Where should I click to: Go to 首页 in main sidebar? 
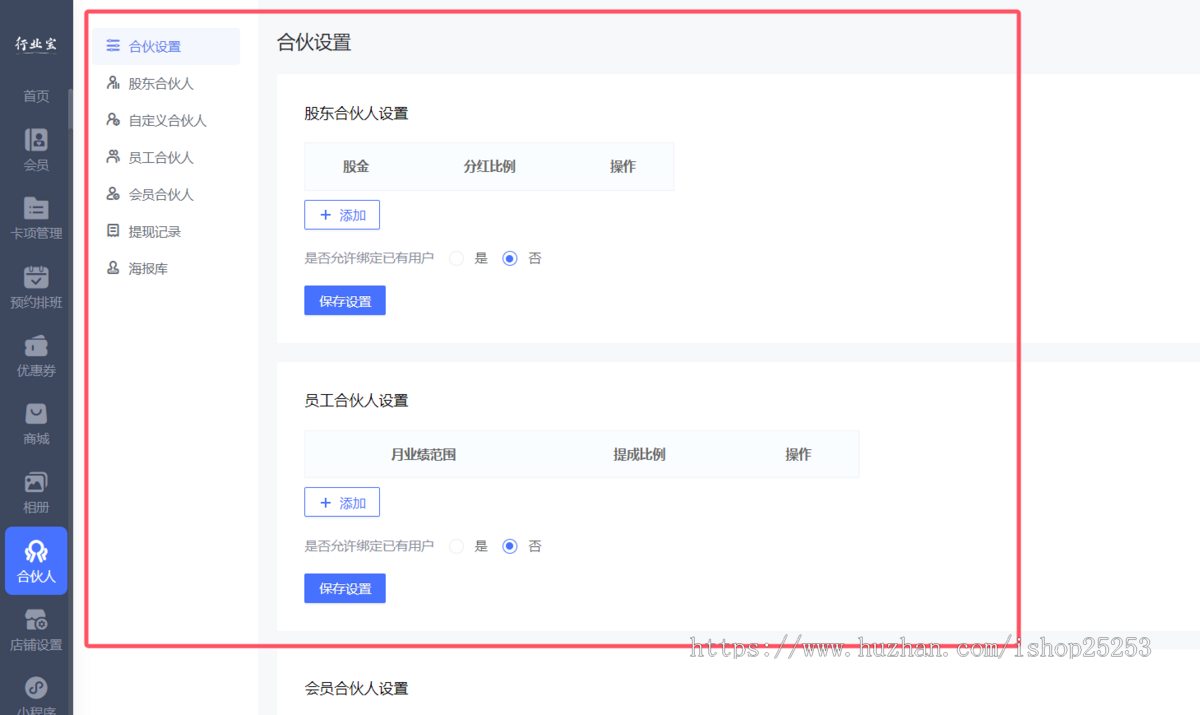36,96
